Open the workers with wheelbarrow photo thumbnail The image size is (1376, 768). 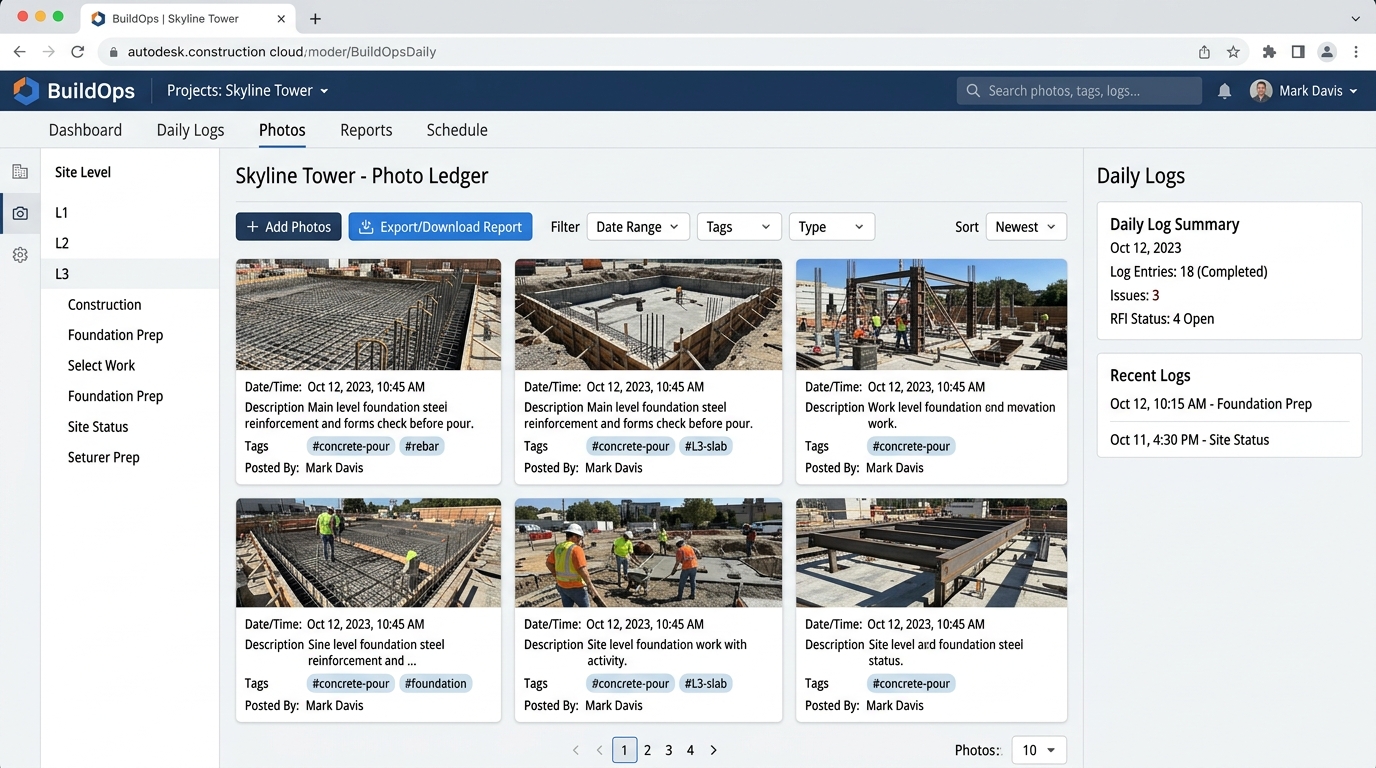pyautogui.click(x=648, y=553)
